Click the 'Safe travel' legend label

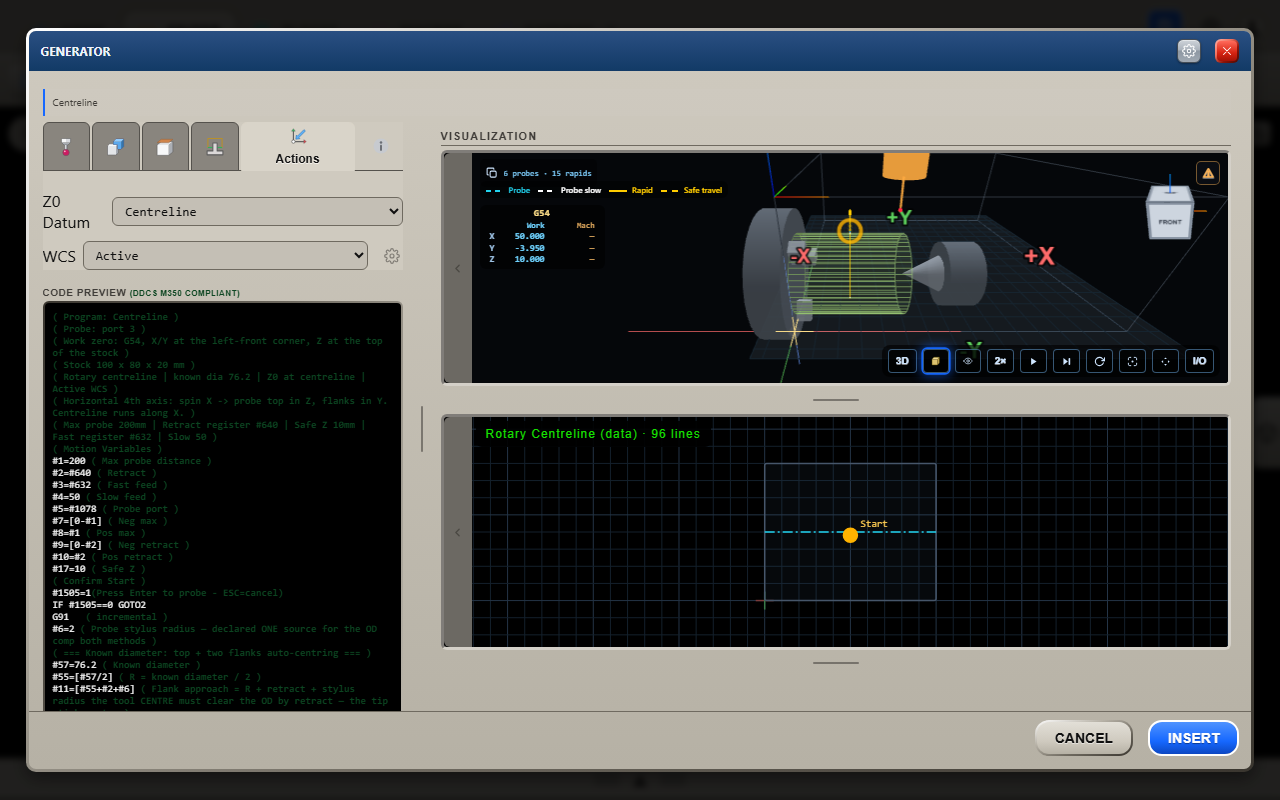tap(703, 190)
